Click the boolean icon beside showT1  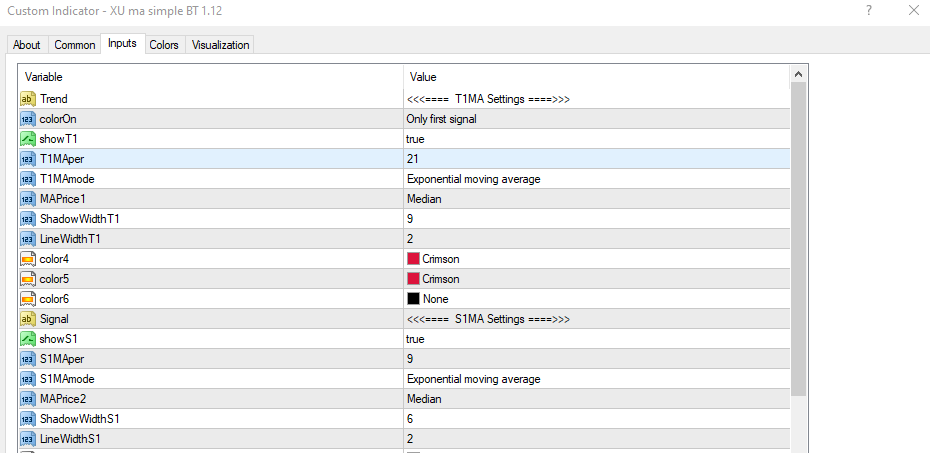click(28, 139)
